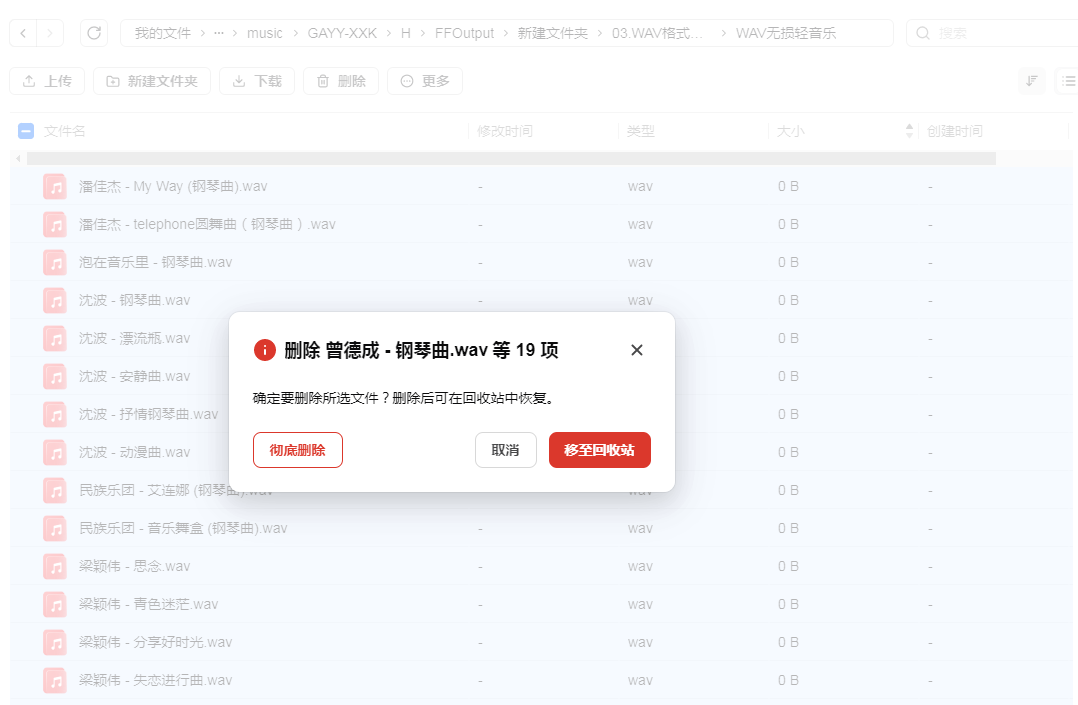1078x705 pixels.
Task: Choose 彻底删除 permanent delete
Action: [x=298, y=450]
